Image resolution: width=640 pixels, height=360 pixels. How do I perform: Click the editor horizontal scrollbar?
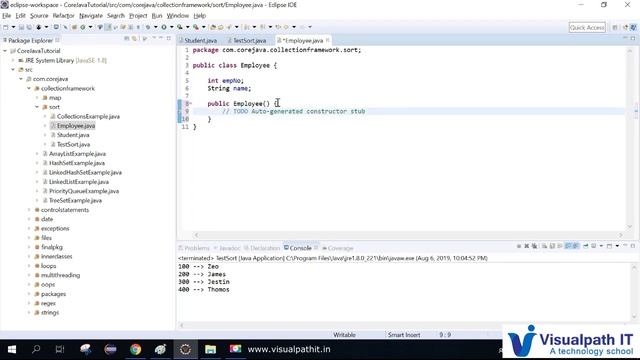point(408,235)
